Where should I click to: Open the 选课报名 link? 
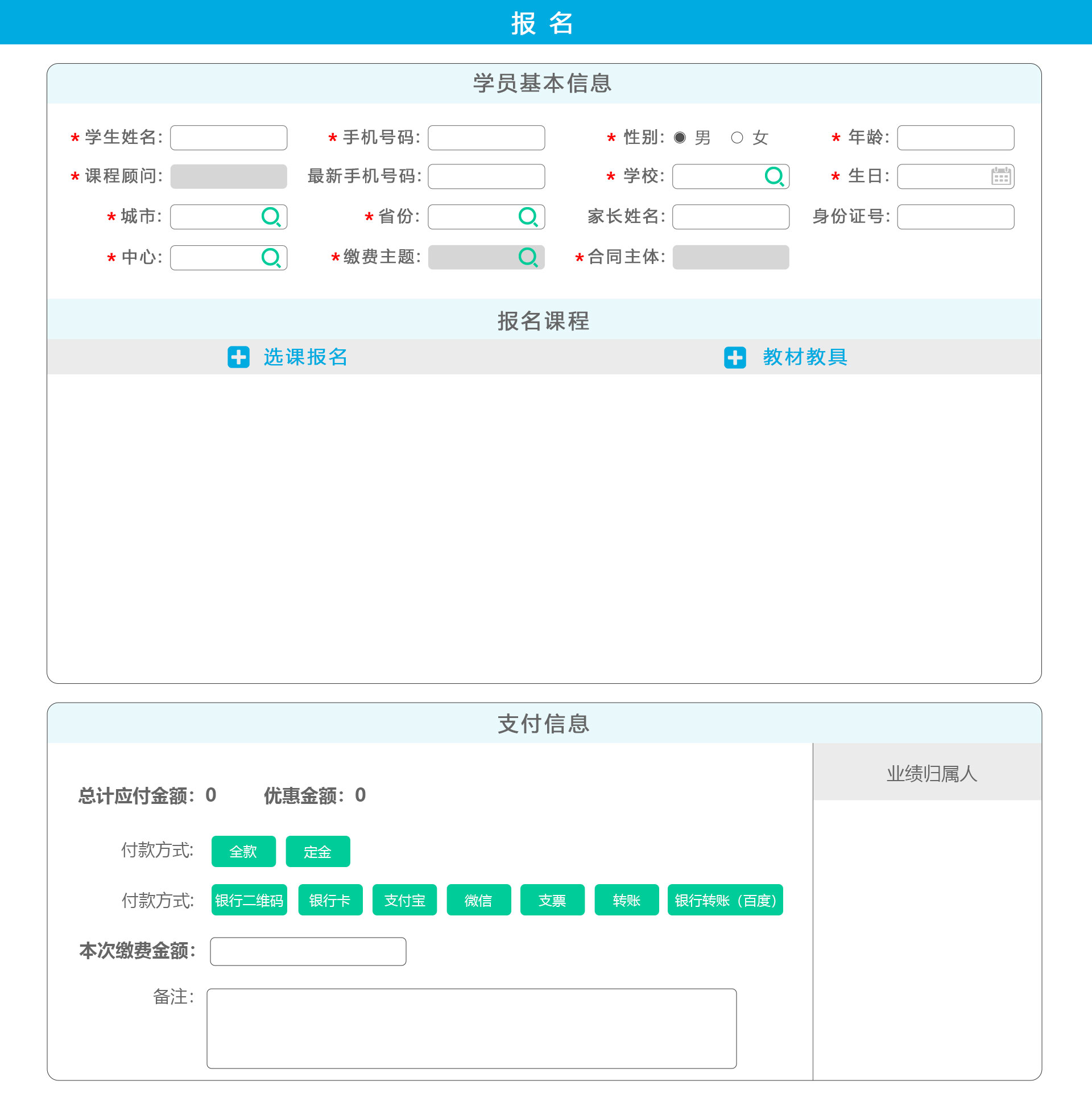click(305, 357)
